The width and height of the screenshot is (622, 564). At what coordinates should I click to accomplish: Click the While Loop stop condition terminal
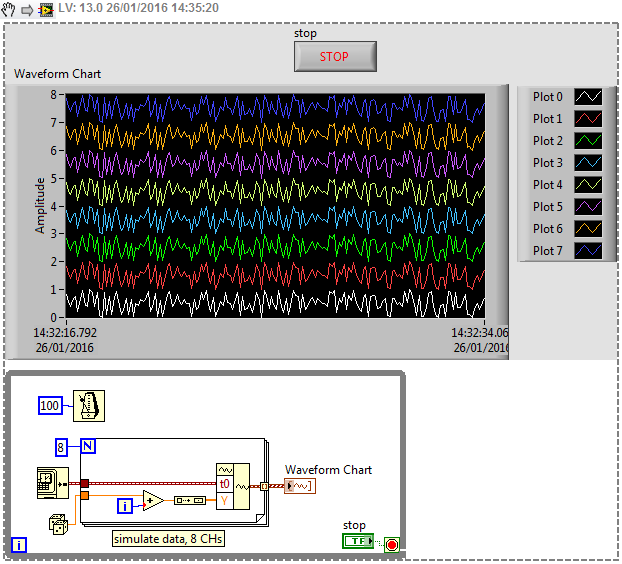tap(392, 545)
